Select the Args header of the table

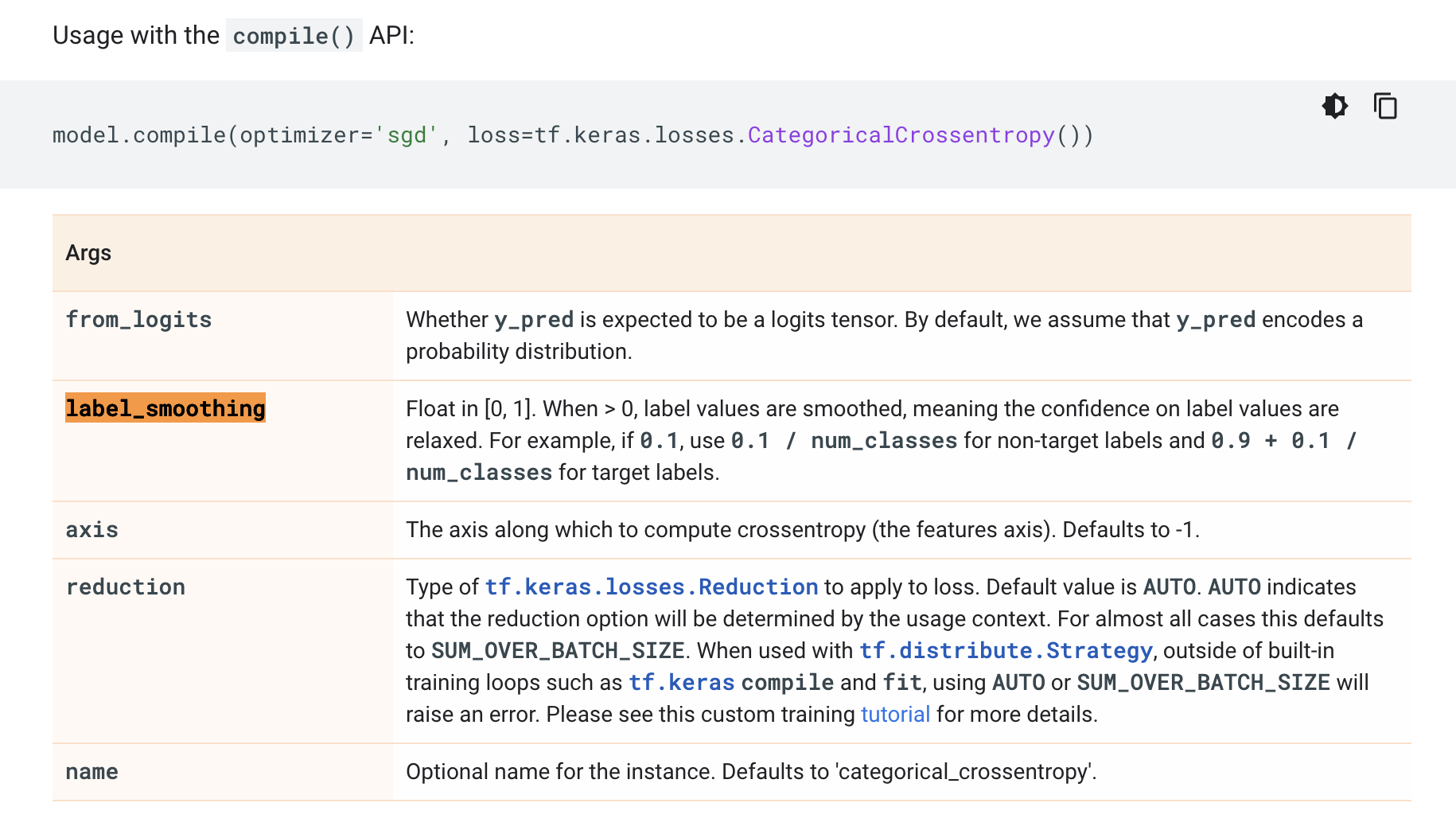[88, 253]
